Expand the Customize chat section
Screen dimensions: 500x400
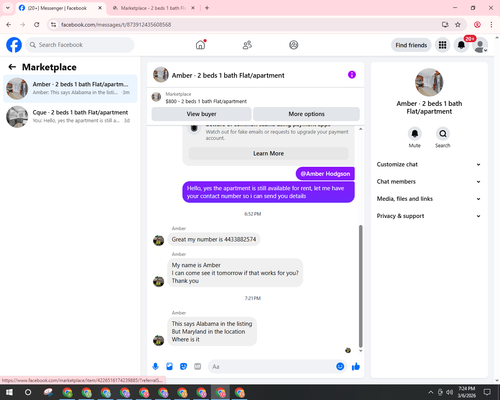pyautogui.click(x=429, y=164)
